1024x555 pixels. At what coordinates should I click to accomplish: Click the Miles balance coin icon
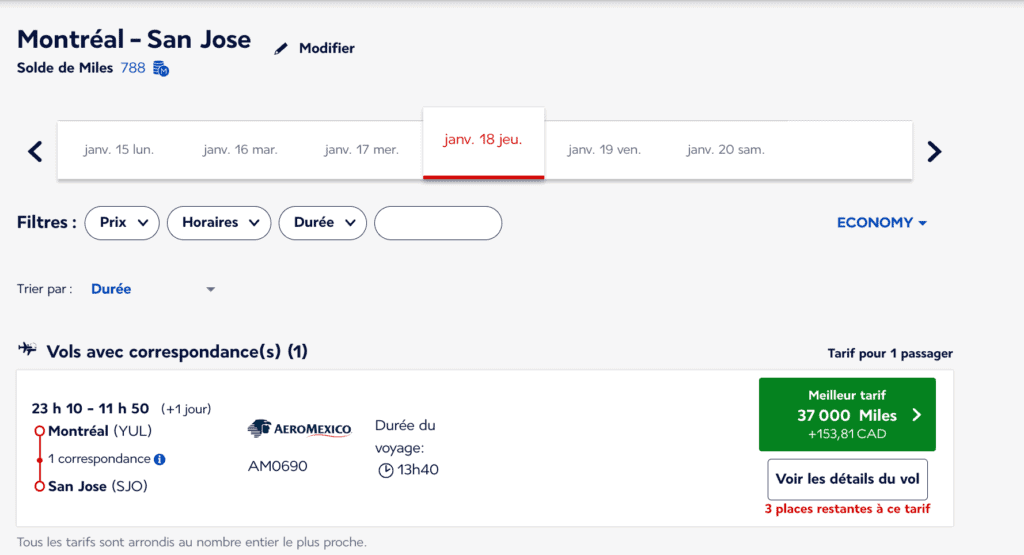pyautogui.click(x=161, y=69)
